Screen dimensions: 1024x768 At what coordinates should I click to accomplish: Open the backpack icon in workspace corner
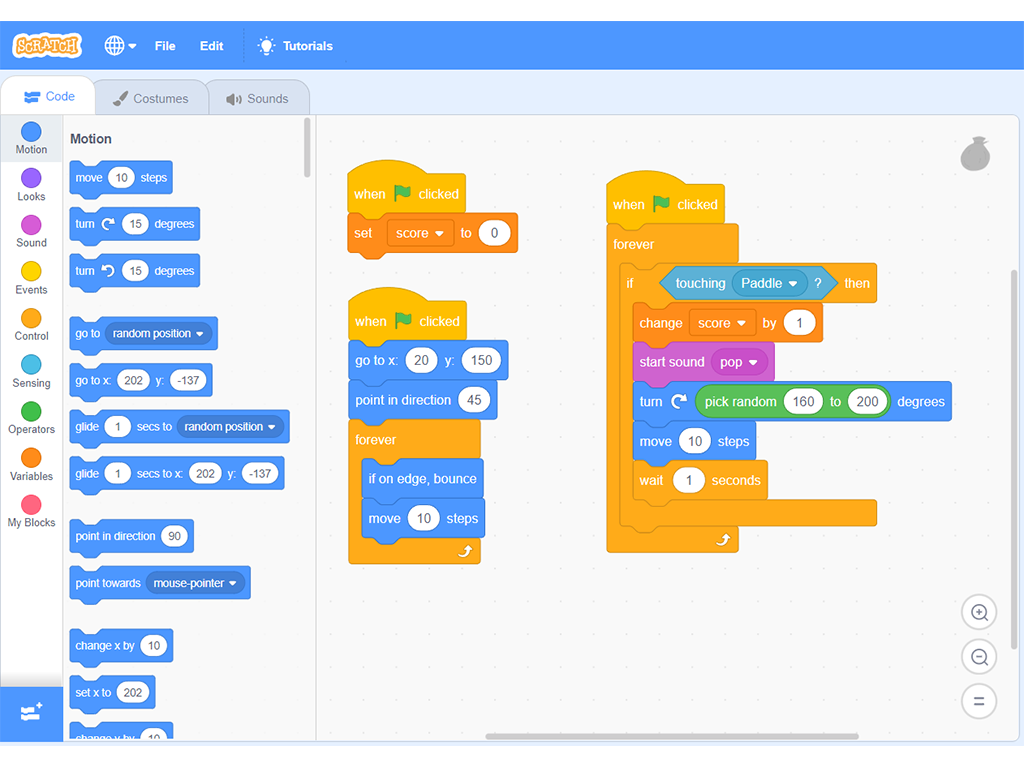[975, 154]
